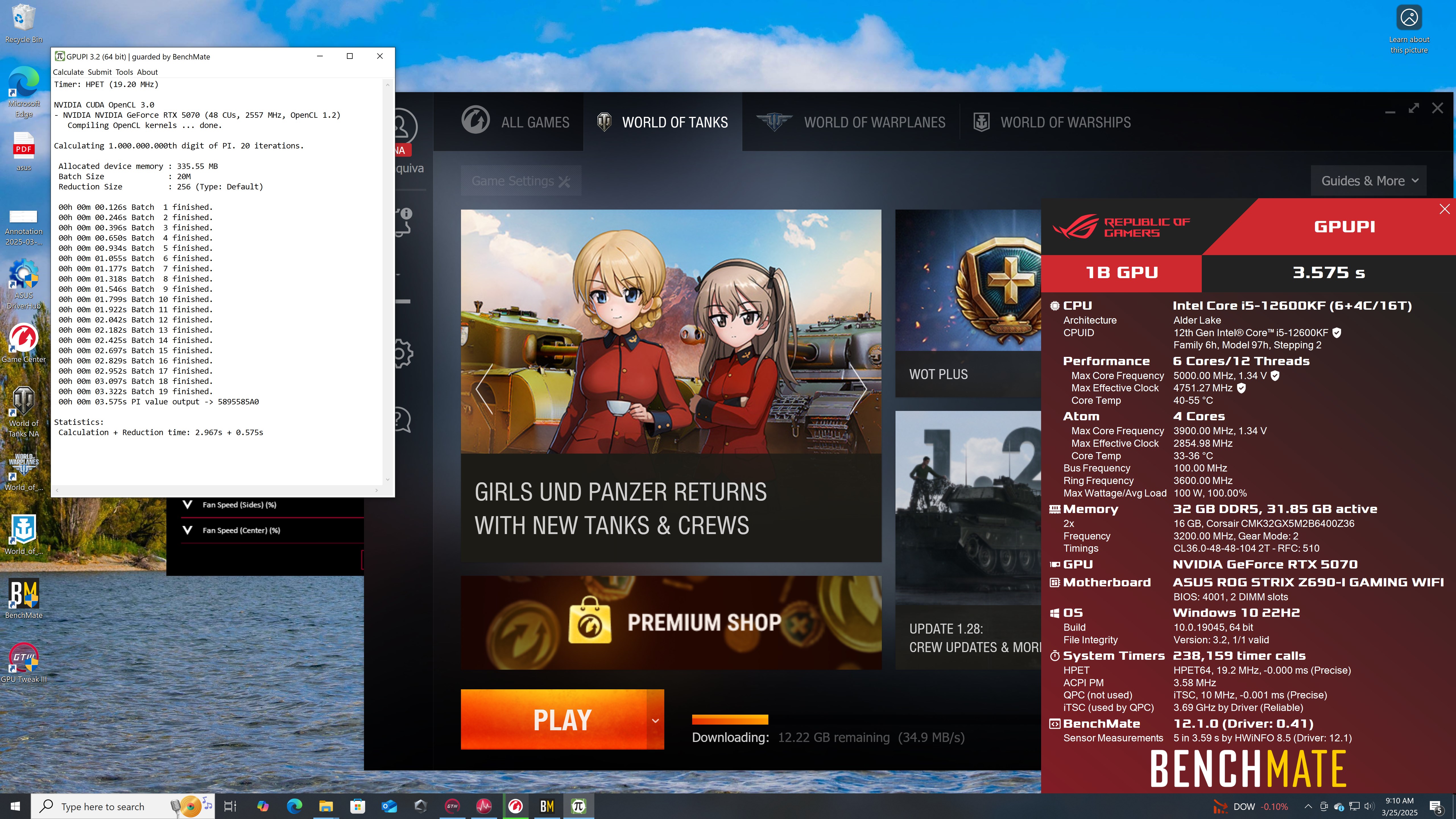1456x819 pixels.
Task: Open the Guides & More dropdown
Action: point(1368,181)
